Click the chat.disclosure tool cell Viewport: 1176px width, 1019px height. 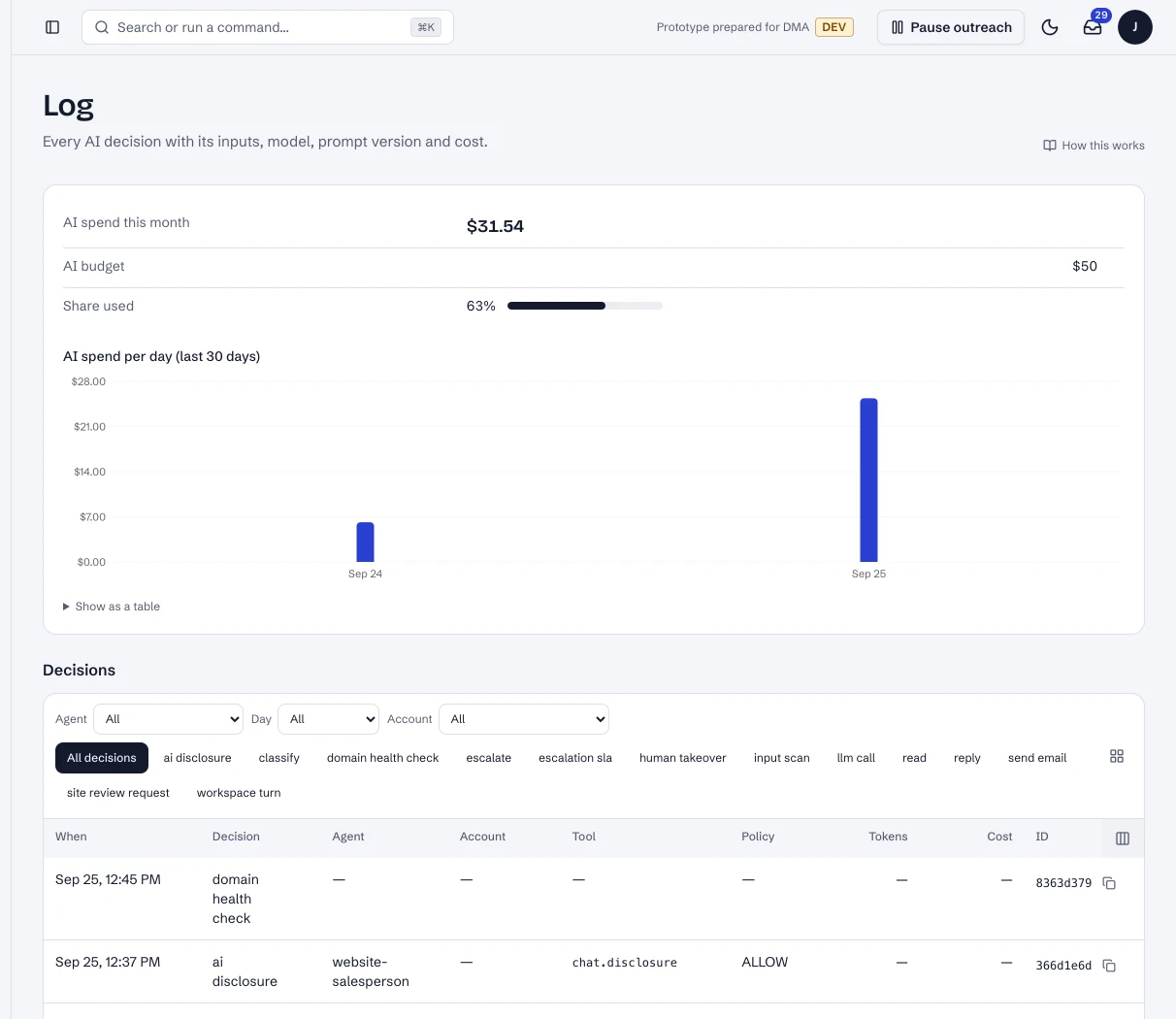625,963
